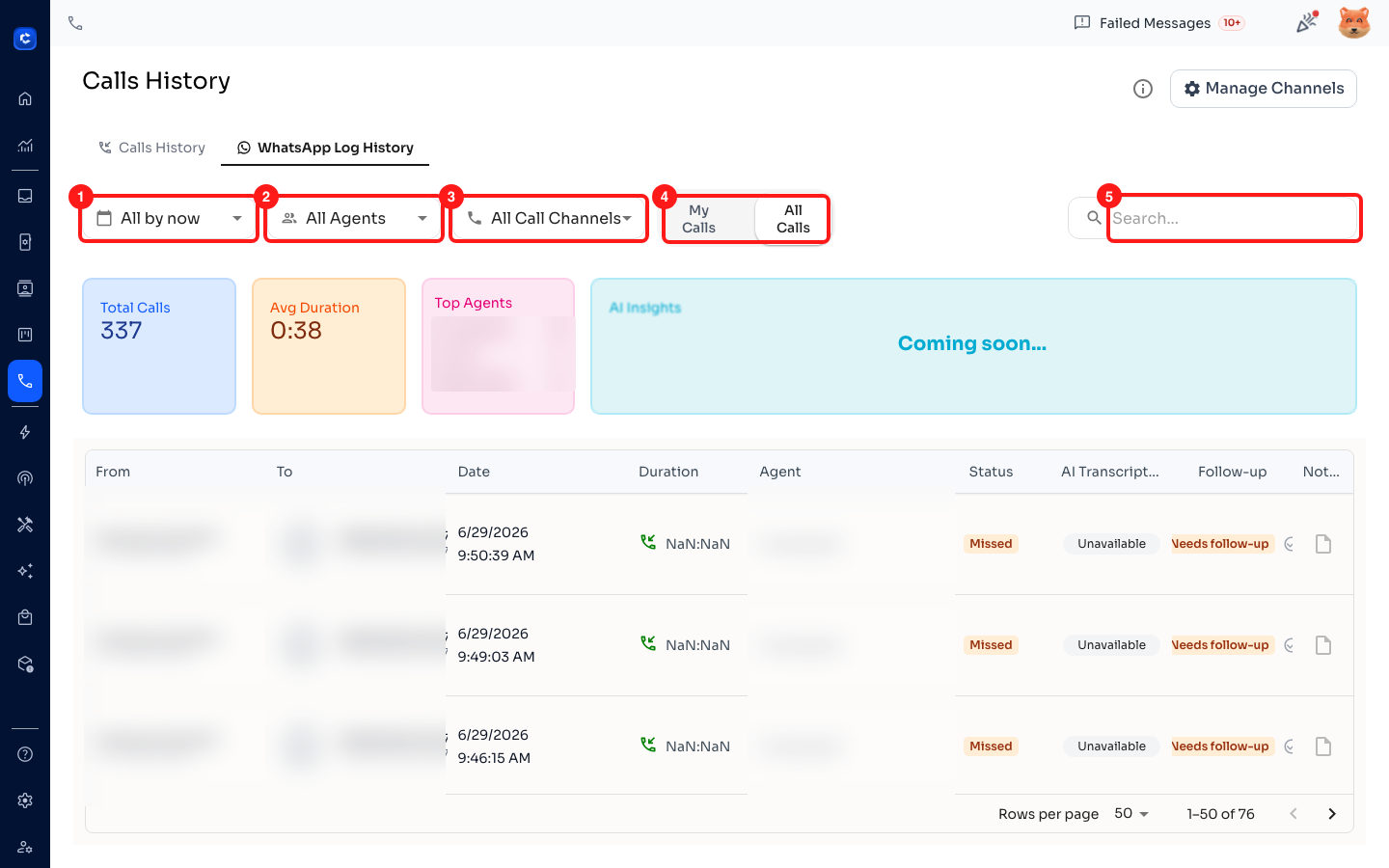
Task: Go to the next page of calls
Action: click(x=1332, y=814)
